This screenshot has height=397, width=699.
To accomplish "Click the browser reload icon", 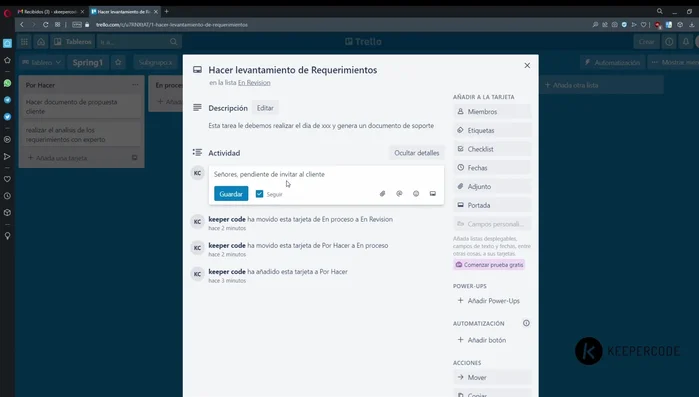I will (x=45, y=25).
